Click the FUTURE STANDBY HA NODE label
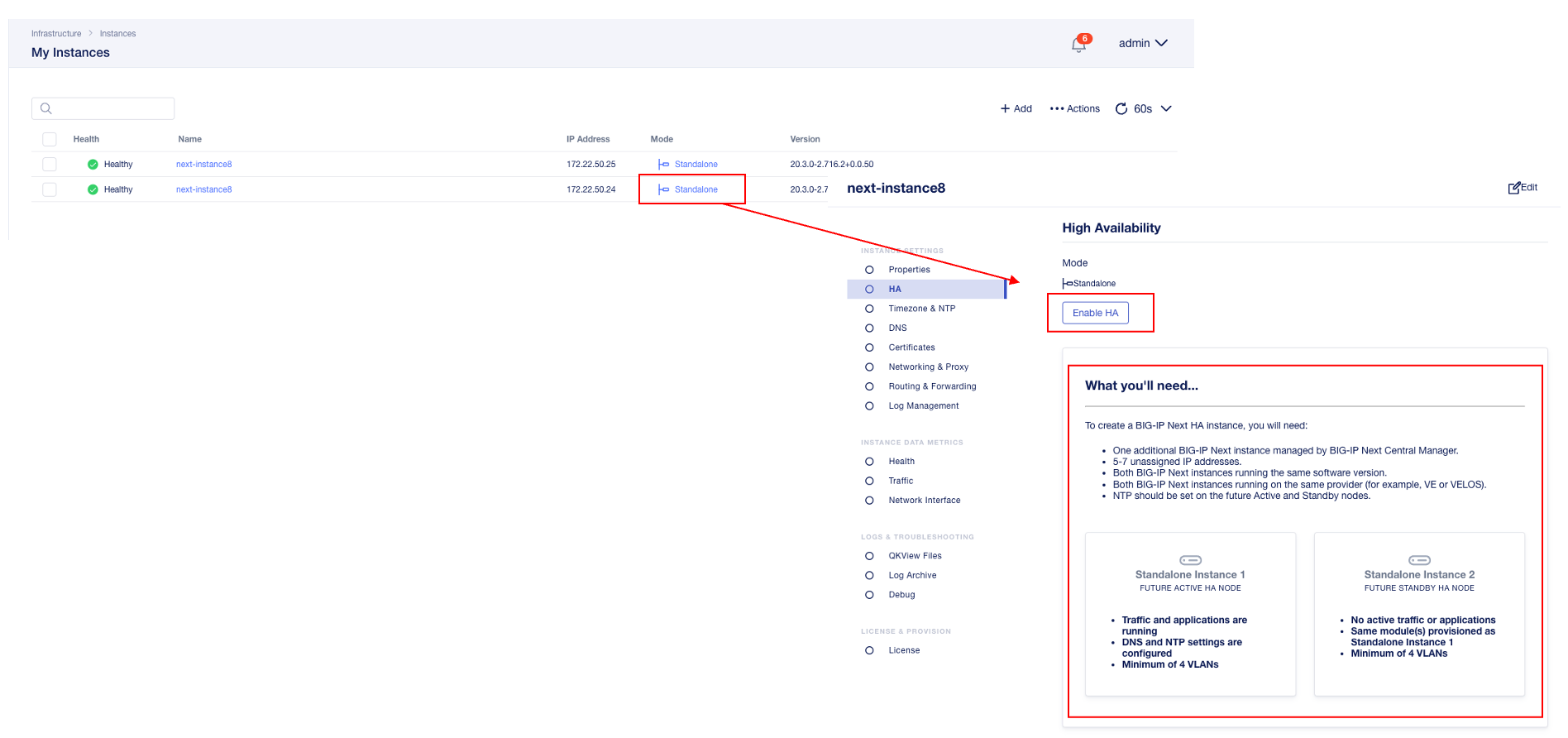Viewport: 1568px width, 738px height. point(1419,588)
